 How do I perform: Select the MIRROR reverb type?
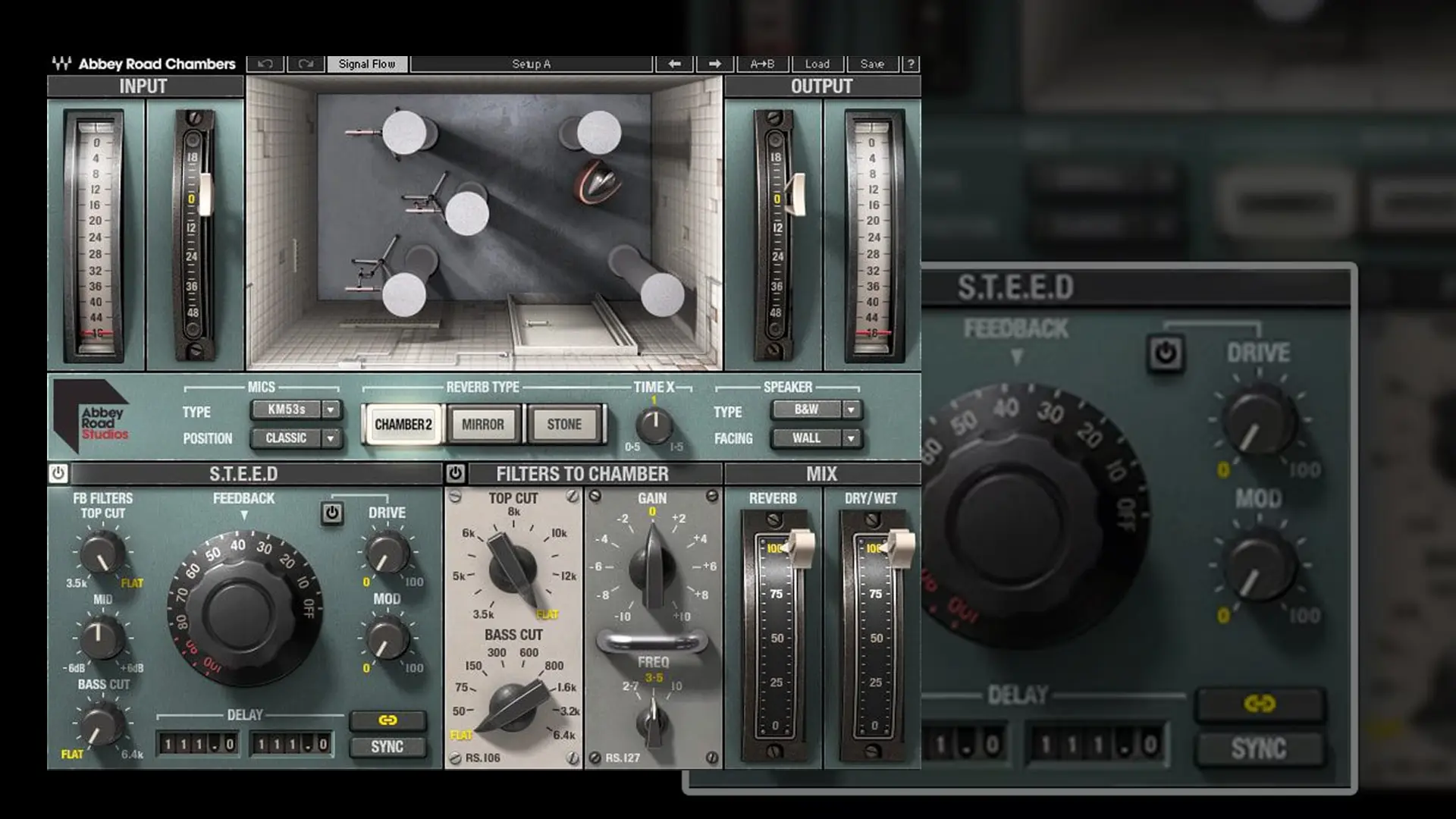point(483,425)
